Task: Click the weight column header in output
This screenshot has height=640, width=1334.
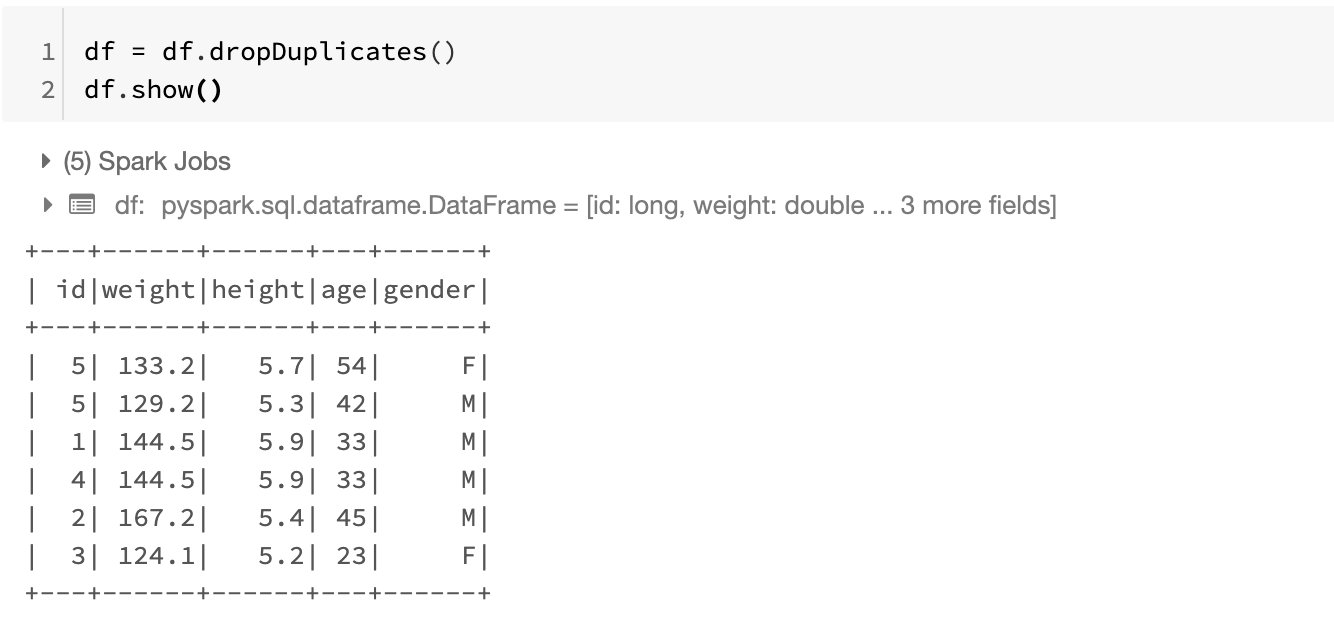Action: [148, 290]
